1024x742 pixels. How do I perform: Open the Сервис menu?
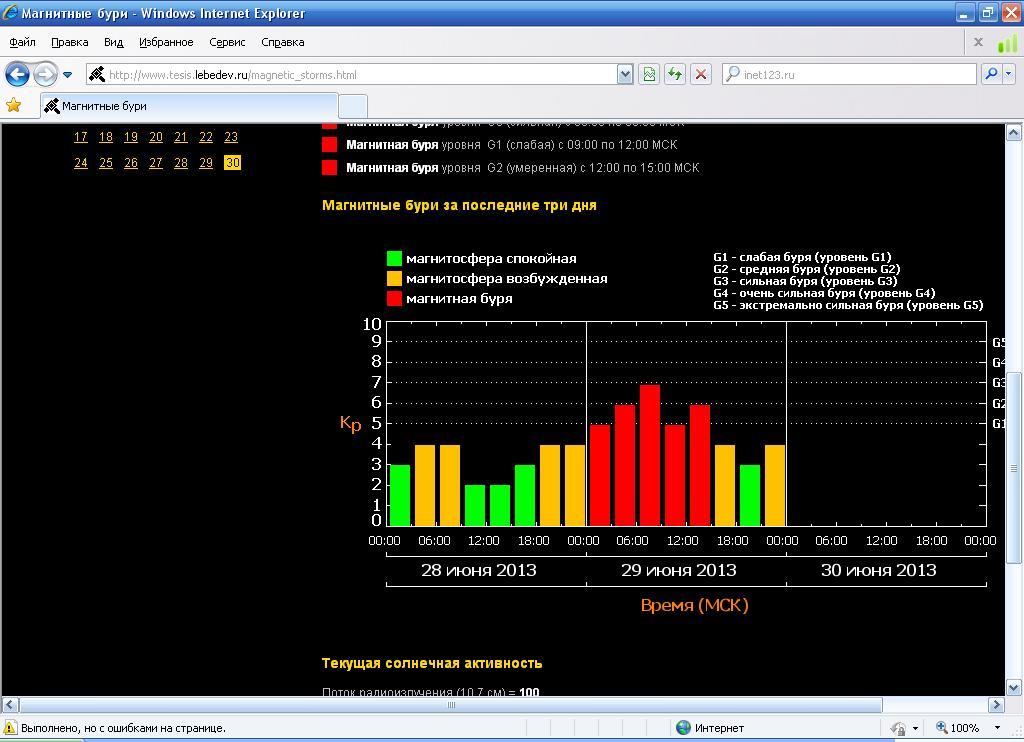coord(227,42)
